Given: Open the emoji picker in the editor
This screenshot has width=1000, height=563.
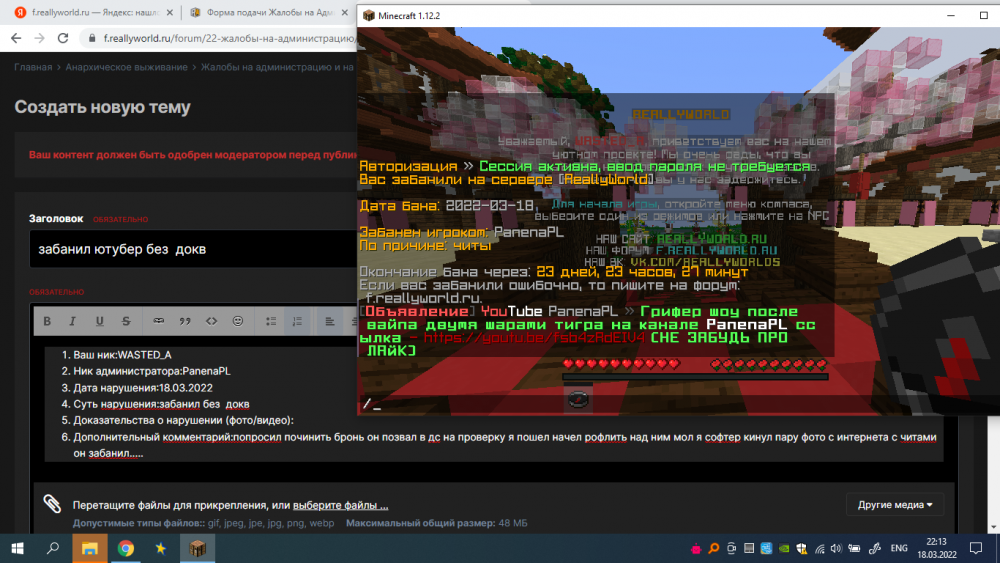Looking at the screenshot, I should (x=238, y=321).
